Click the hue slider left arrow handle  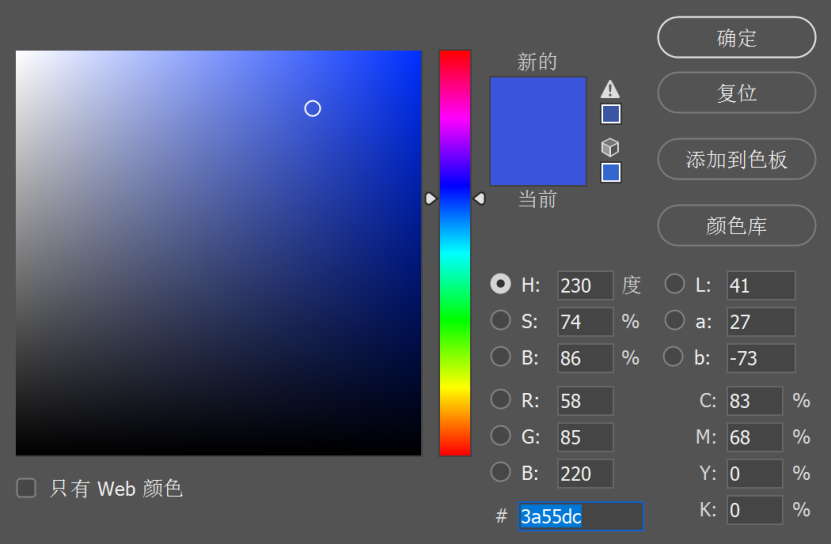tap(430, 198)
